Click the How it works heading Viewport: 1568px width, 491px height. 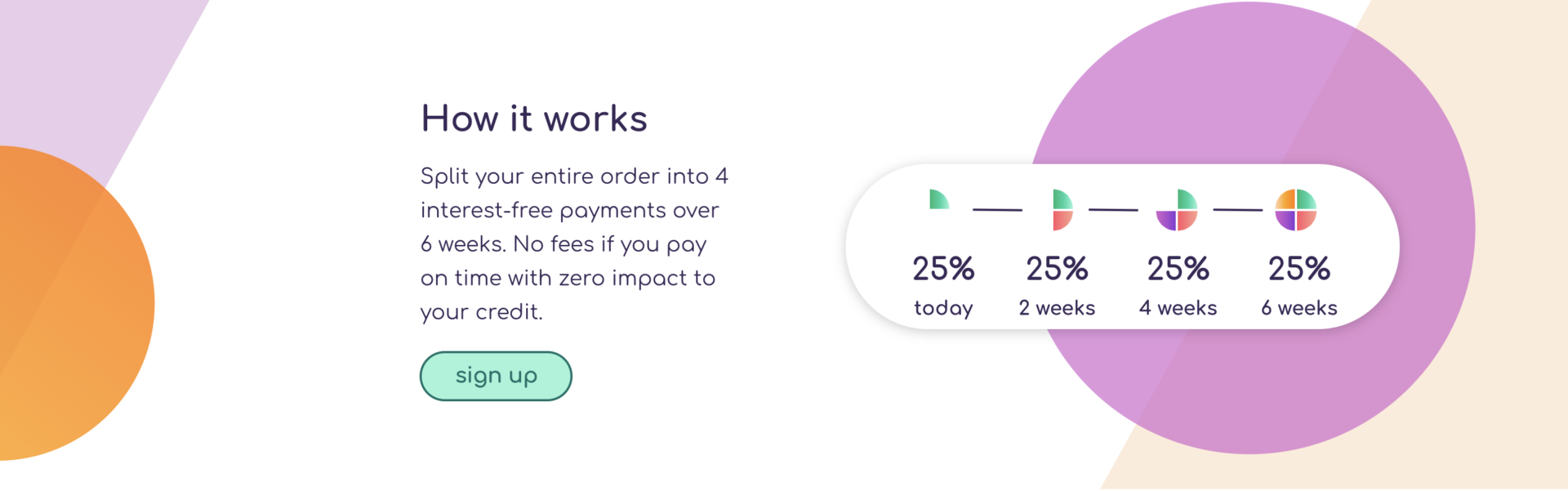[534, 118]
